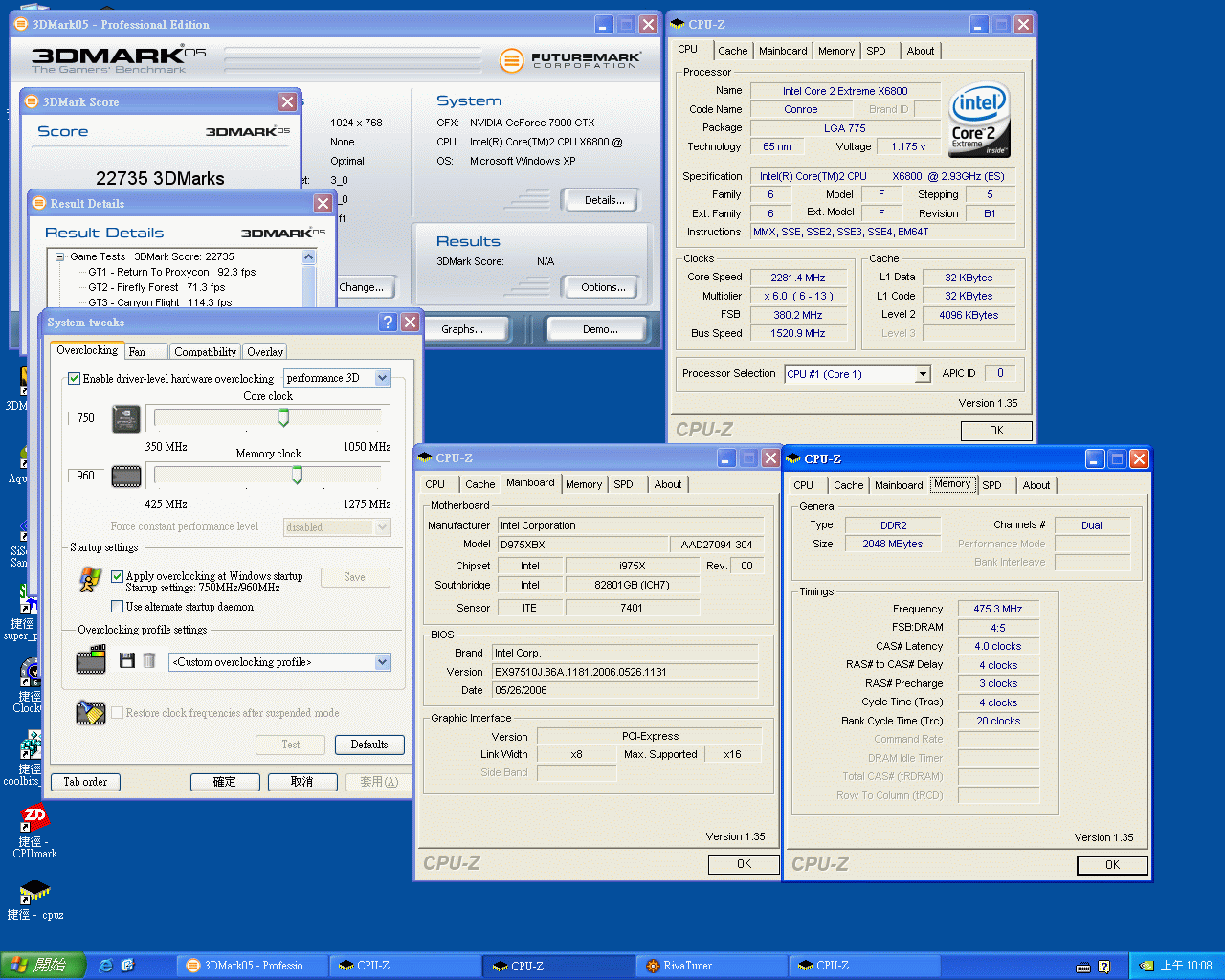Image resolution: width=1225 pixels, height=980 pixels.
Task: Click the 確定 button in System tweaks
Action: [225, 782]
